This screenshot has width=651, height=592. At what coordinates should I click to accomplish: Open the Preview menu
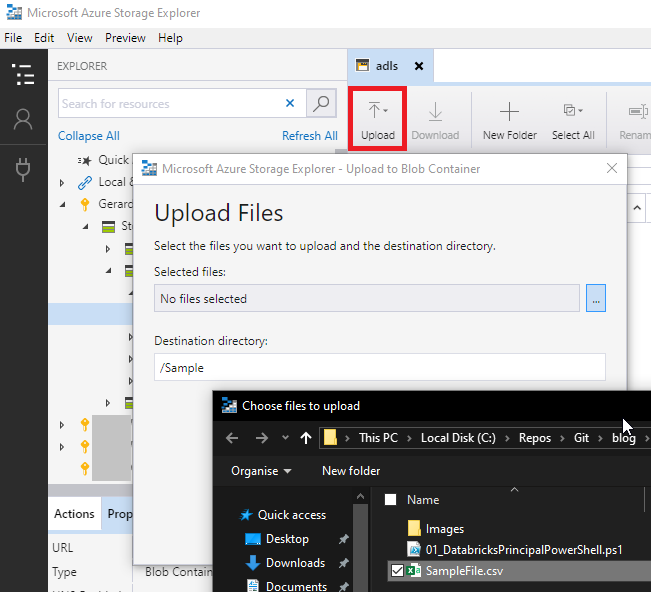(x=125, y=38)
